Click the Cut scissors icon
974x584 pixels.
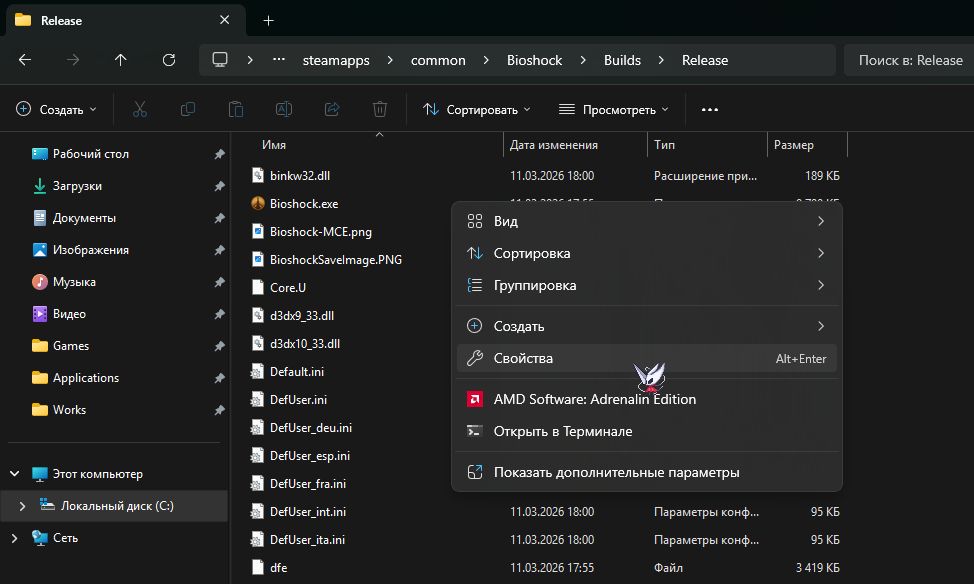pos(140,109)
